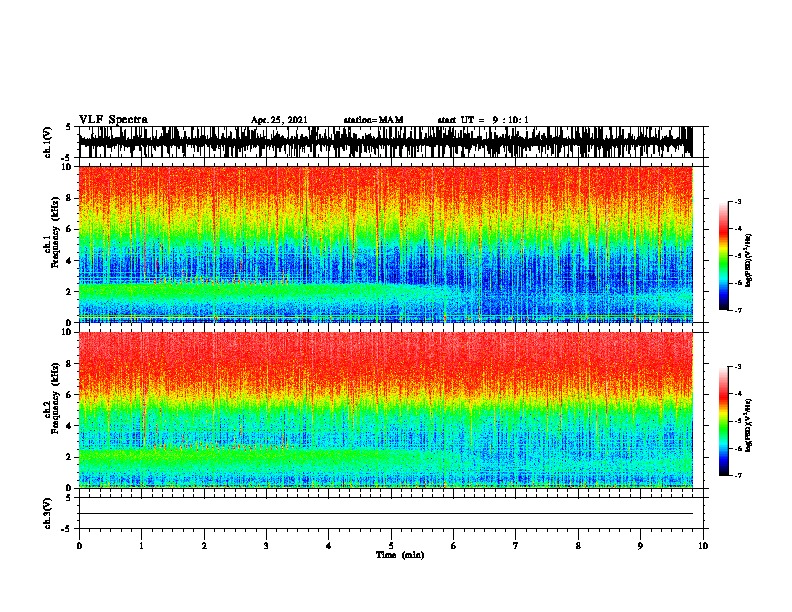792x612 pixels.
Task: Click the "Time (min)" x-axis label
Action: (400, 555)
